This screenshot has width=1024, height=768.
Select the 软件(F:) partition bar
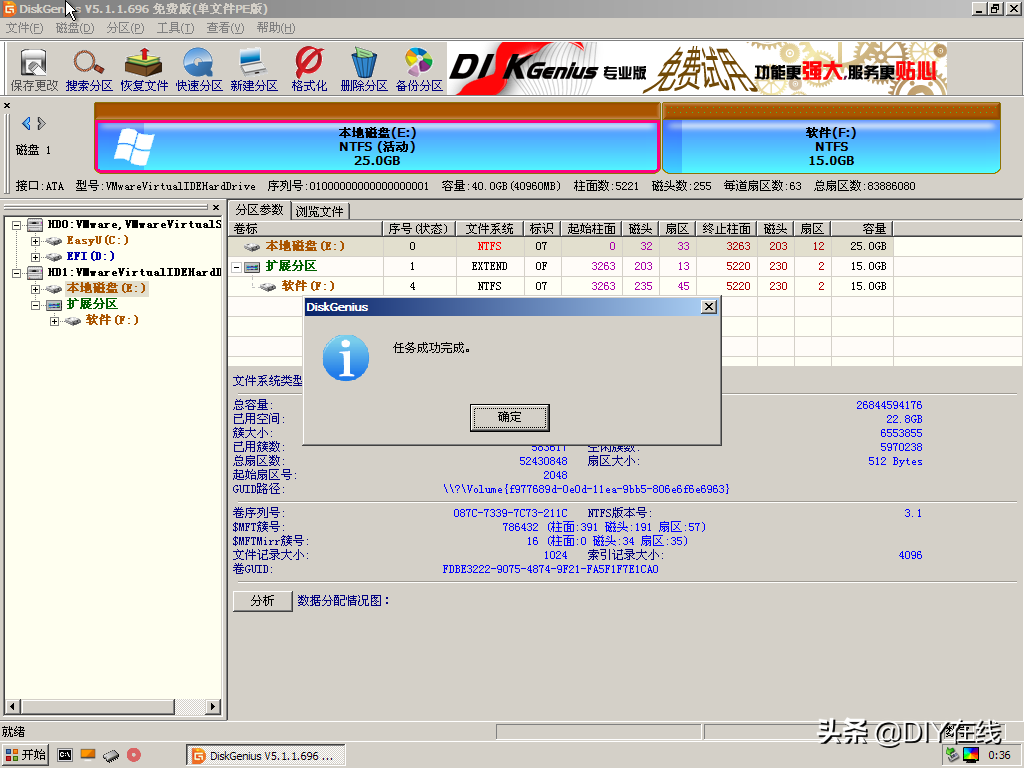(830, 146)
